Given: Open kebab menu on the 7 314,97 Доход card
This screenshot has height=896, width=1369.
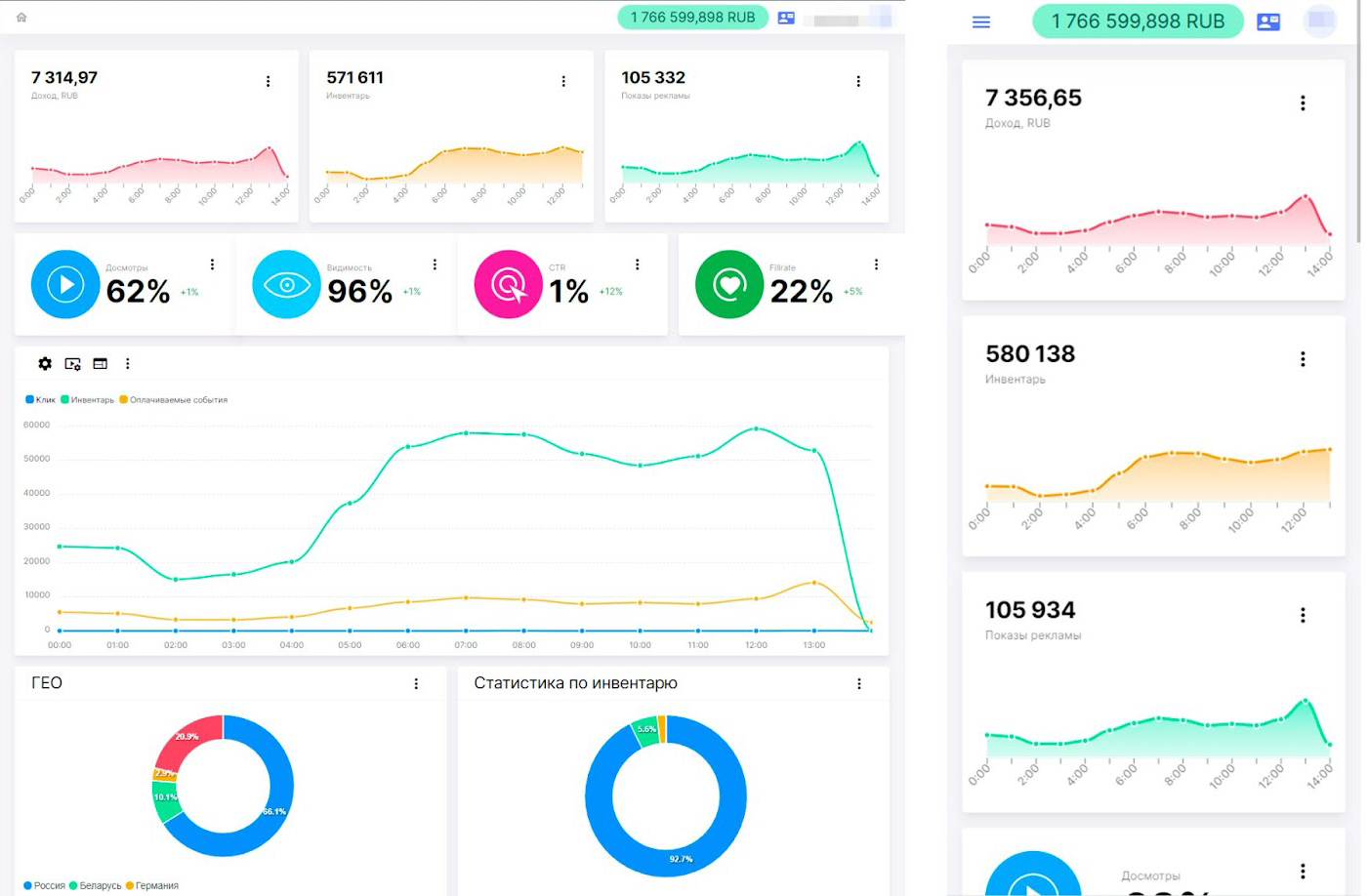Looking at the screenshot, I should [x=268, y=81].
